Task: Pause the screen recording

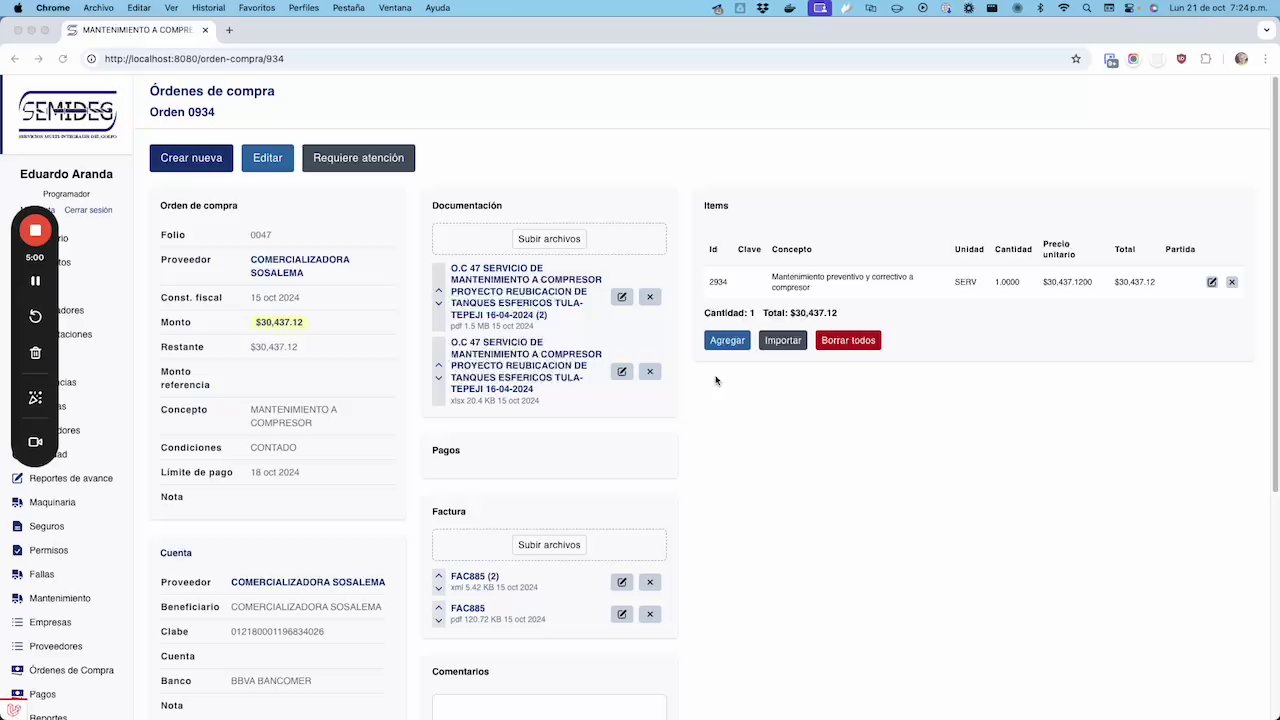Action: [35, 281]
